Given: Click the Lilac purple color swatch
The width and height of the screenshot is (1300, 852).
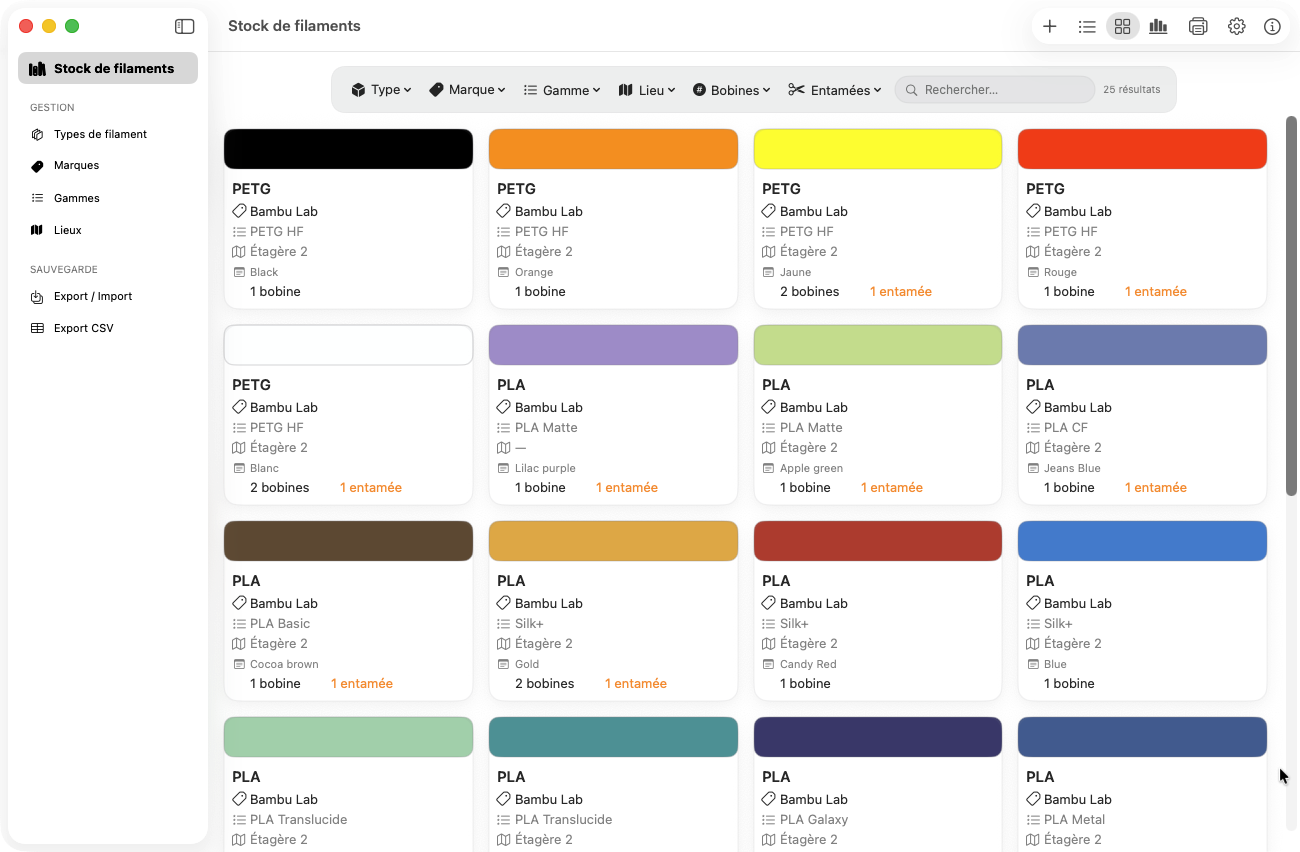Looking at the screenshot, I should [x=613, y=345].
